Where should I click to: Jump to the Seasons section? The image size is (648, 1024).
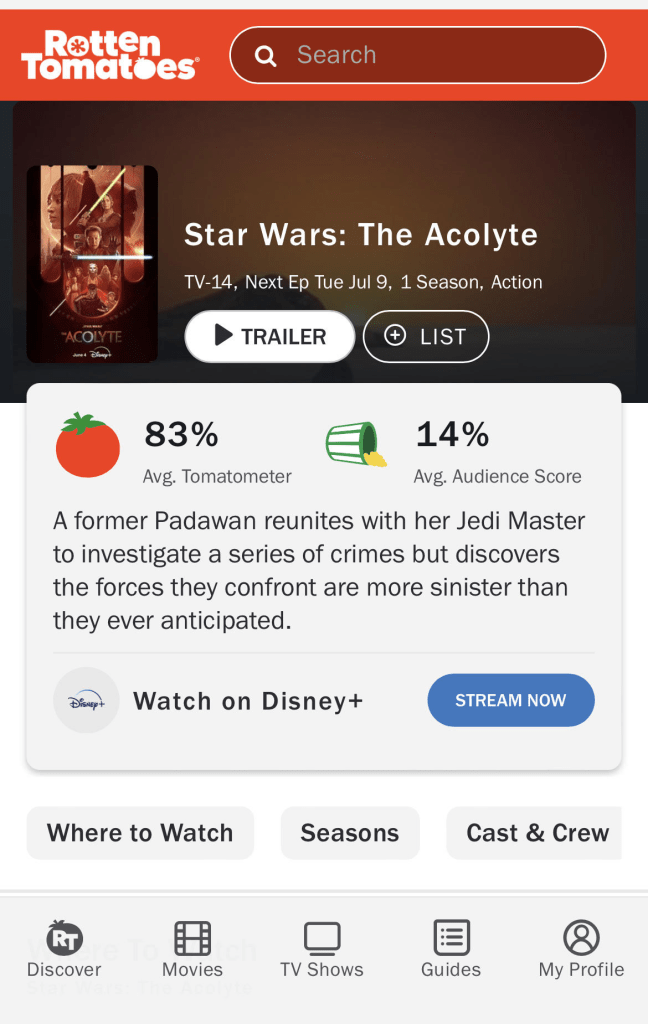click(x=350, y=833)
